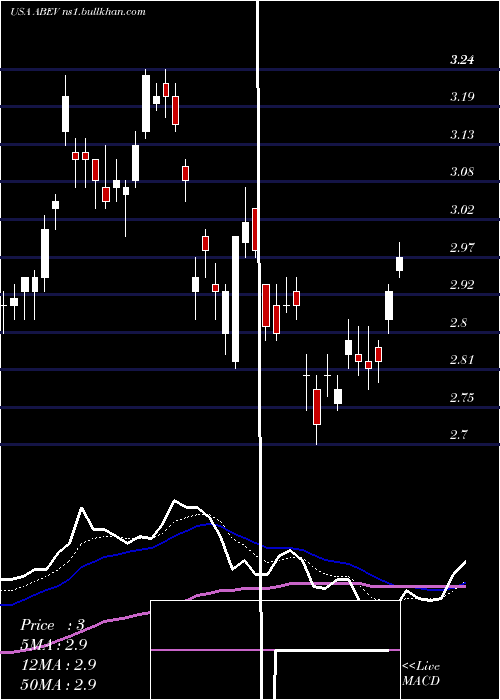Click the <<Live MACD label
The width and height of the screenshot is (500, 700).
[421, 673]
